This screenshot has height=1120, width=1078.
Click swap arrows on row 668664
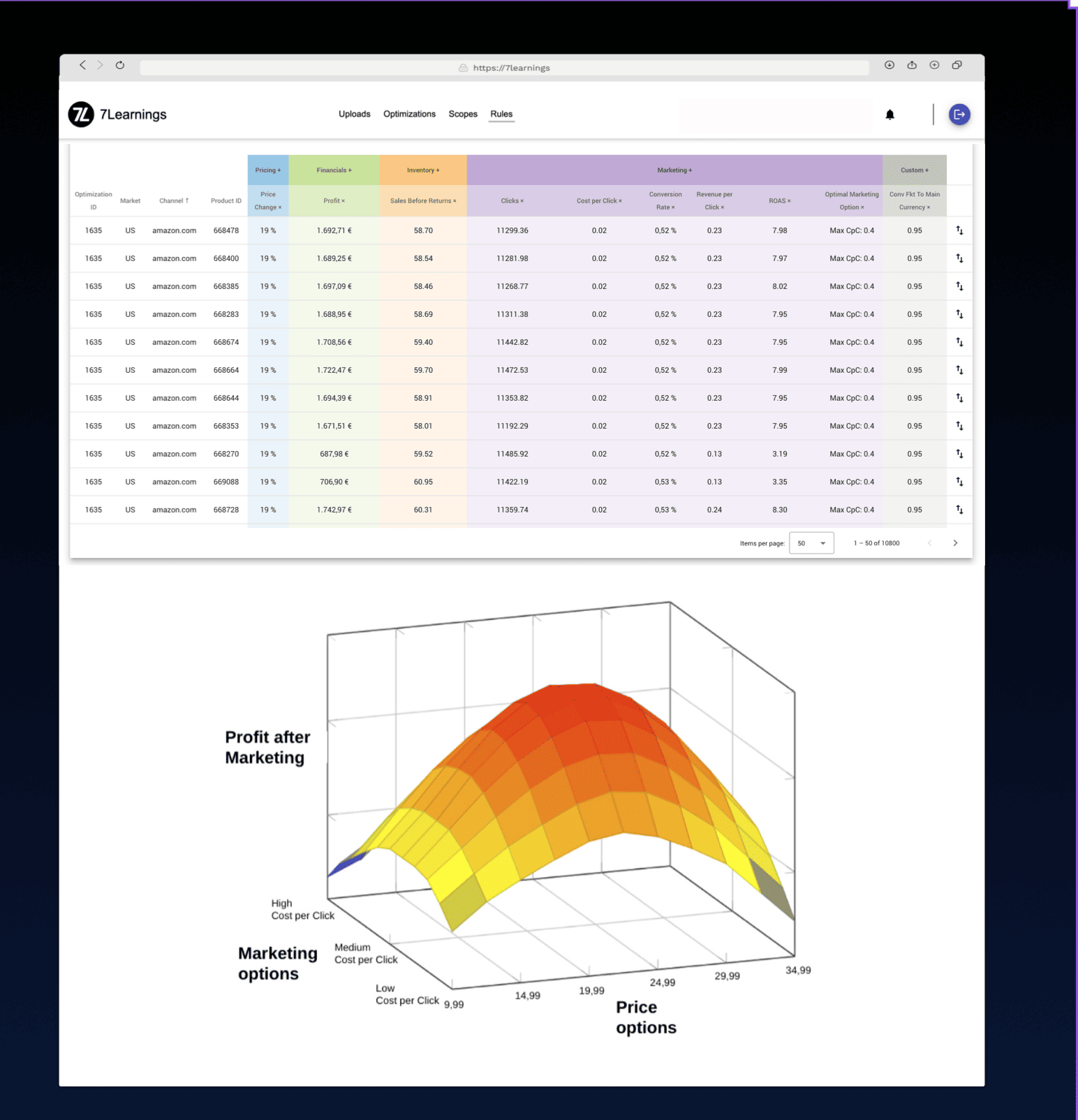959,370
